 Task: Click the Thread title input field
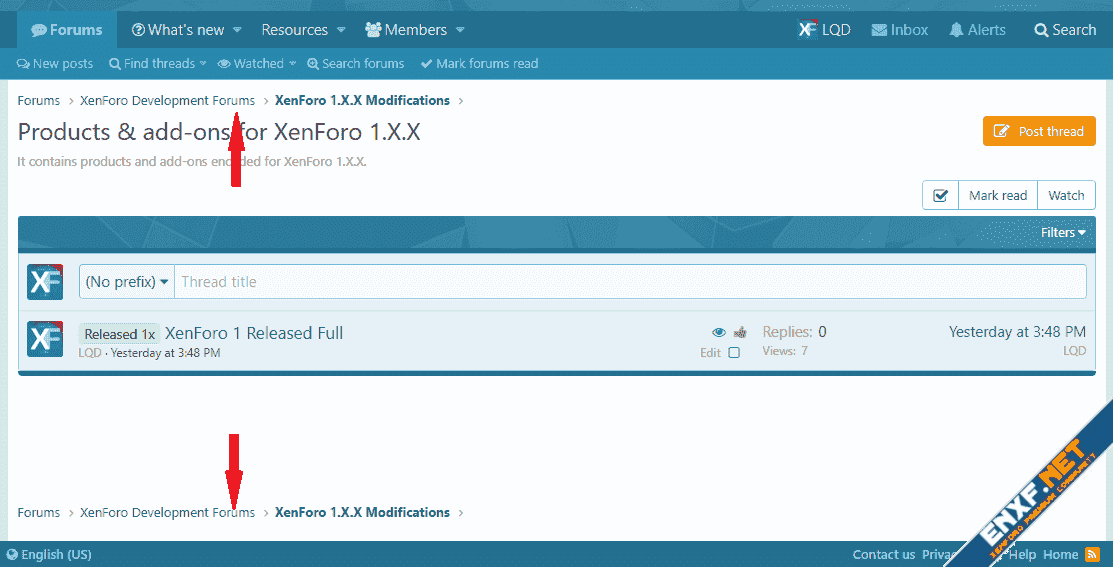[x=630, y=282]
